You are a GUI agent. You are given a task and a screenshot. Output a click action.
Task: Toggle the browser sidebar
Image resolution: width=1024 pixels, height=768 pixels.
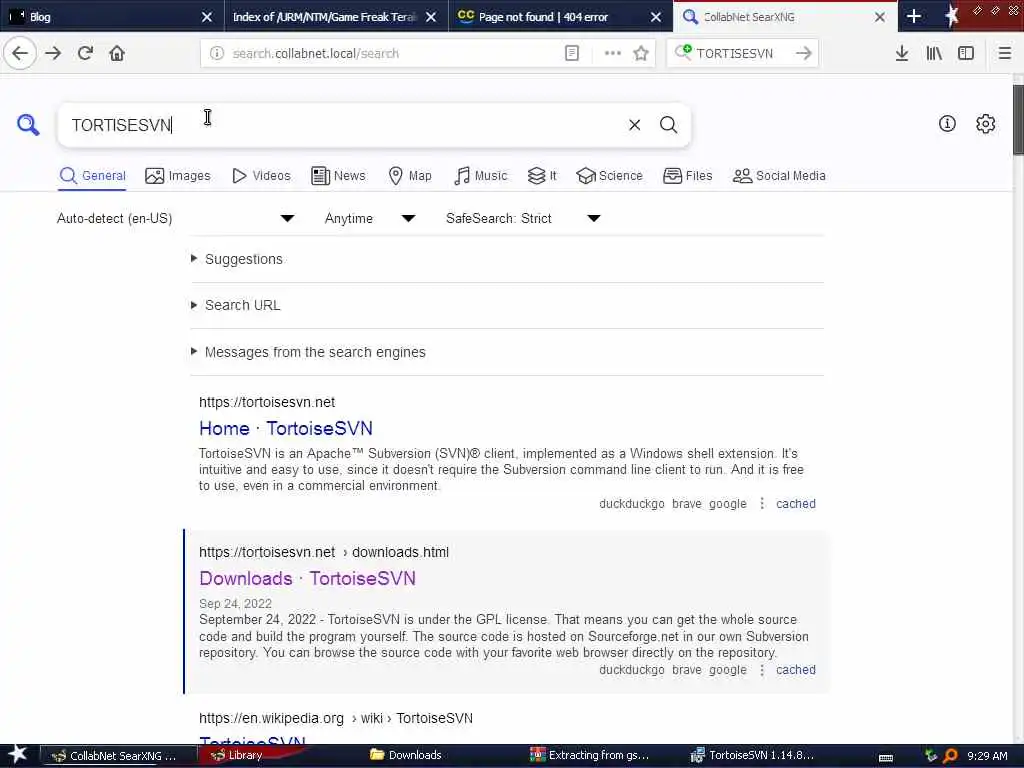966,53
